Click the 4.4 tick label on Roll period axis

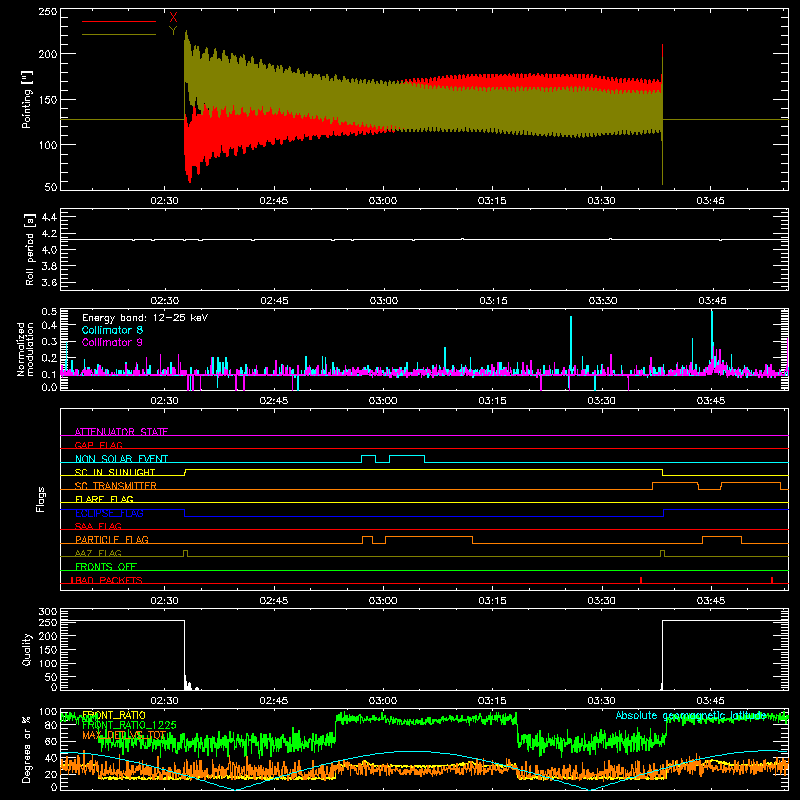click(49, 217)
